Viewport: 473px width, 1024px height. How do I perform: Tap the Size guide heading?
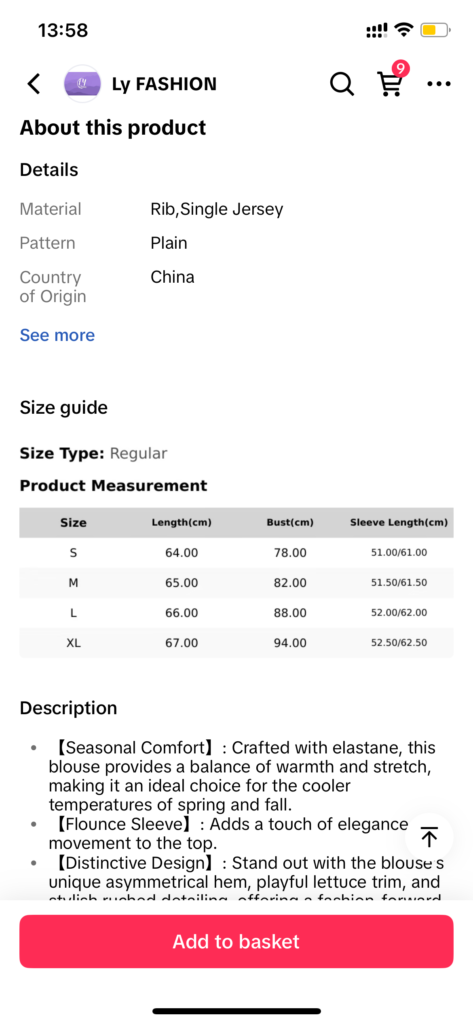[63, 408]
